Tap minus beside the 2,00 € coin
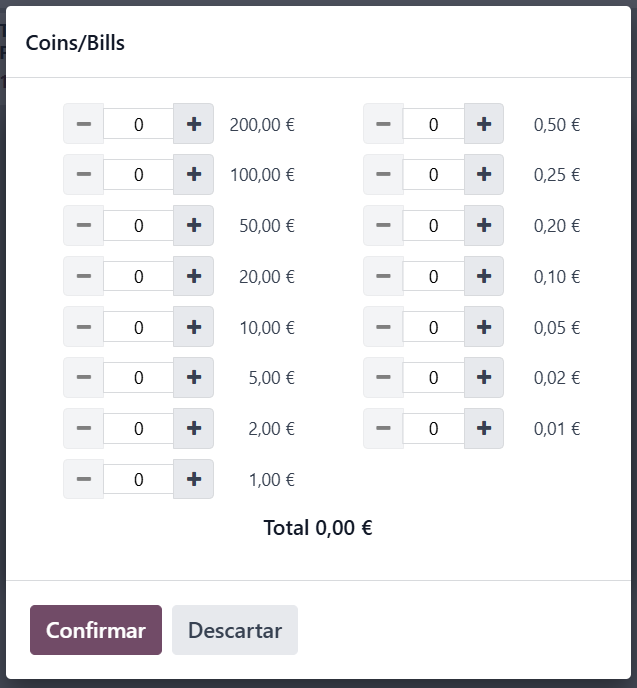 pos(83,428)
